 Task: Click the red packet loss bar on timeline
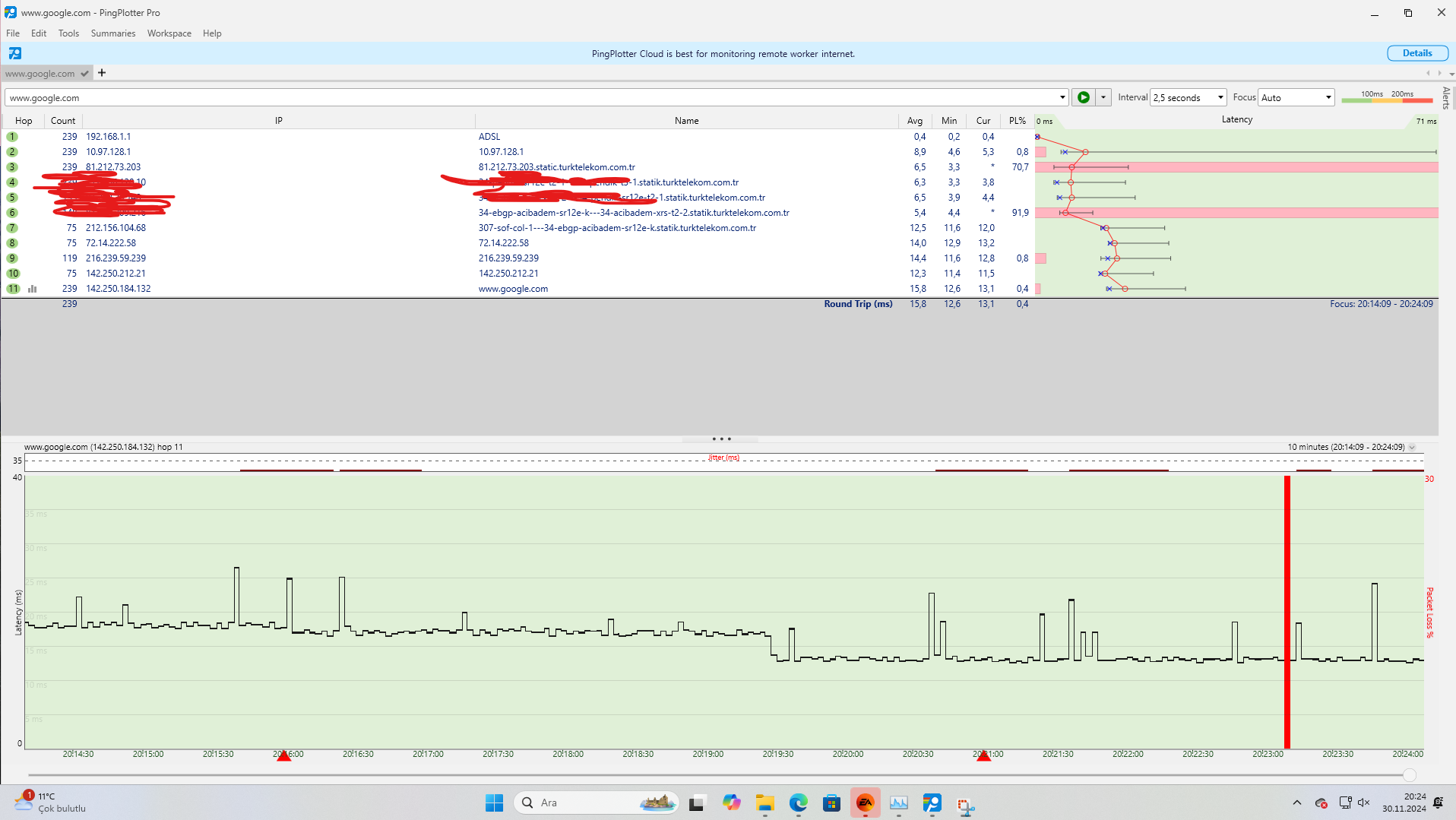1287,612
